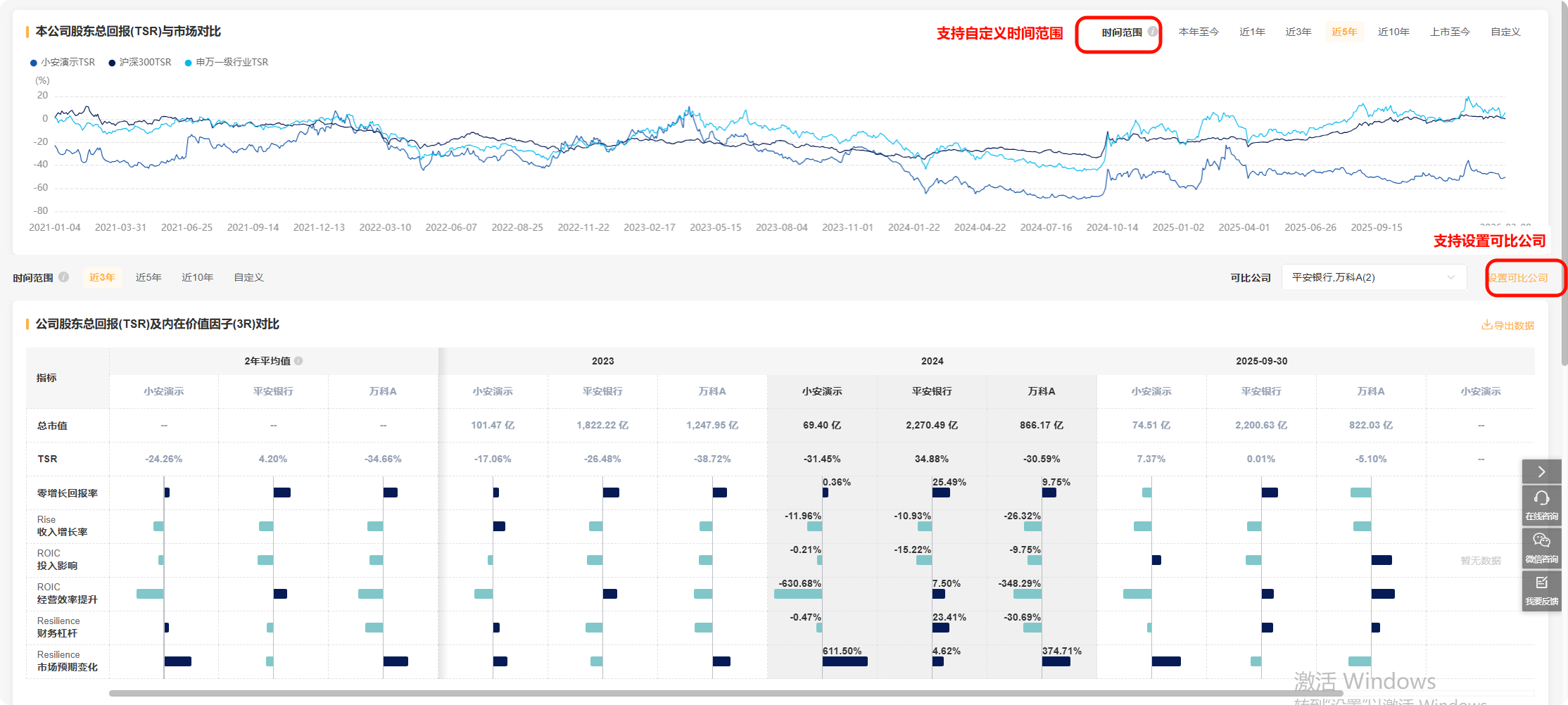This screenshot has width=1568, height=705.
Task: Click info icon beside top 时间范围 label
Action: 1153,32
